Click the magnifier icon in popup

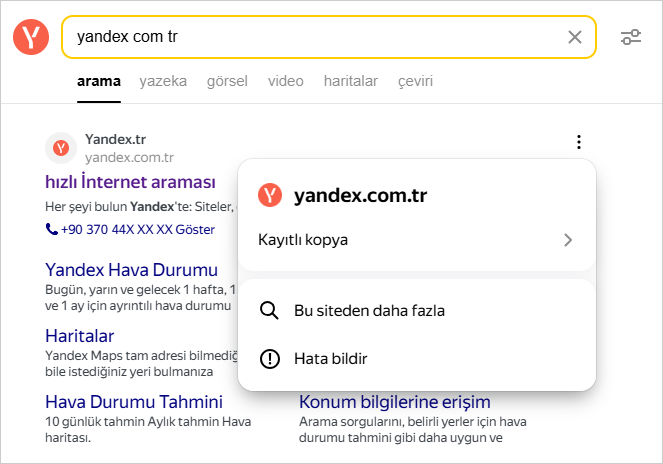click(268, 310)
